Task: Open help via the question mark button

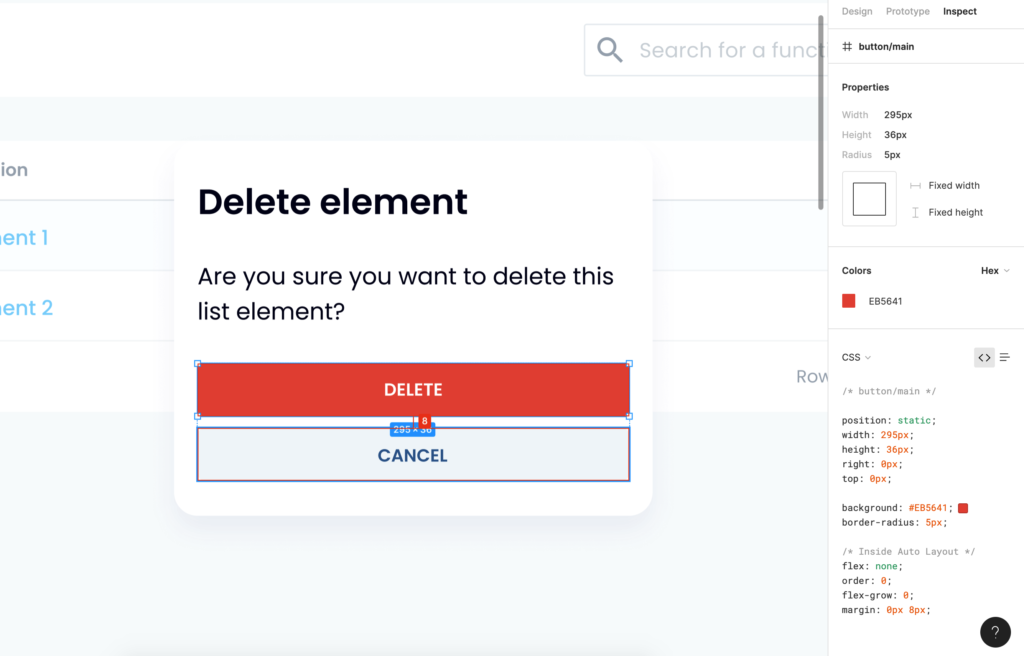Action: click(x=995, y=632)
